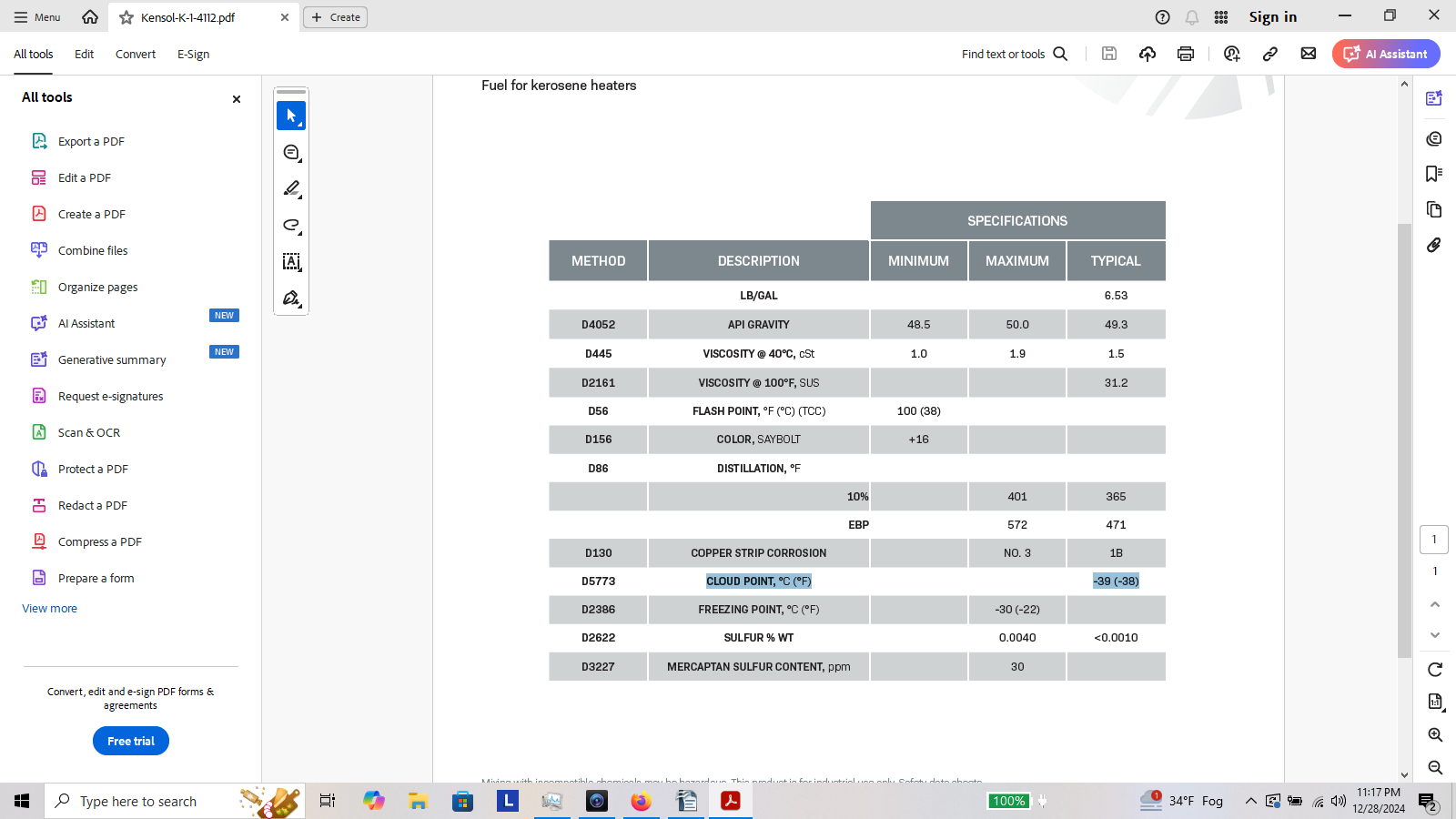The width and height of the screenshot is (1456, 819).
Task: Choose the freehand draw loop tool
Action: (291, 226)
